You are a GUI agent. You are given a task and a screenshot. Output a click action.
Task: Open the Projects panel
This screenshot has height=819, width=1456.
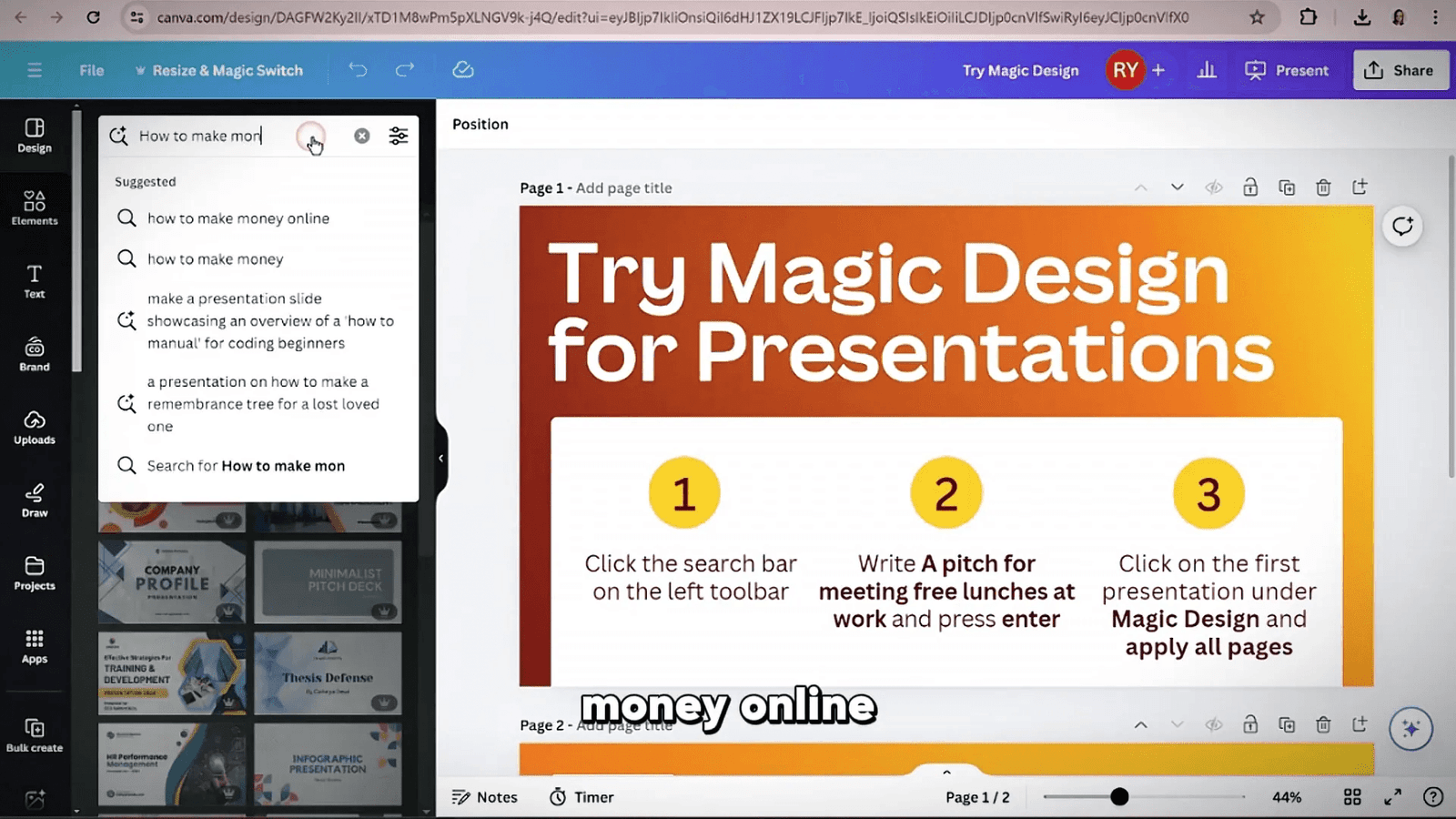[35, 573]
